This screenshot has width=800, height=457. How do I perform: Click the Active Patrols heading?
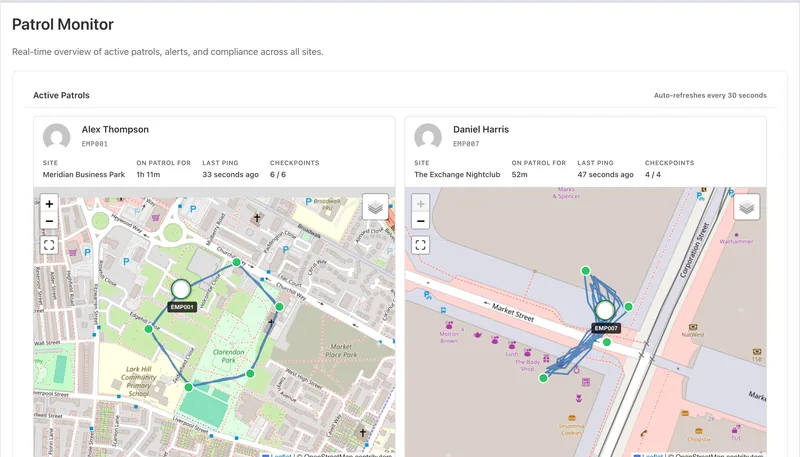61,95
